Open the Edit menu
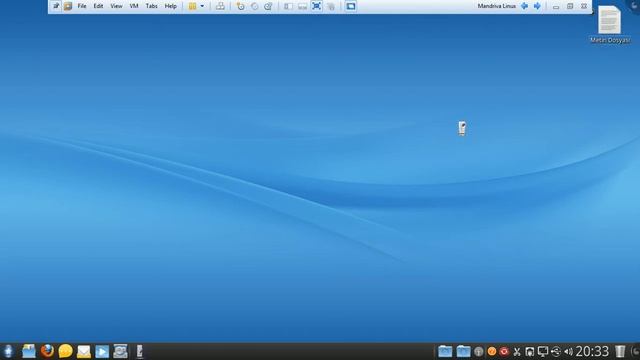Image resolution: width=640 pixels, height=360 pixels. point(98,6)
